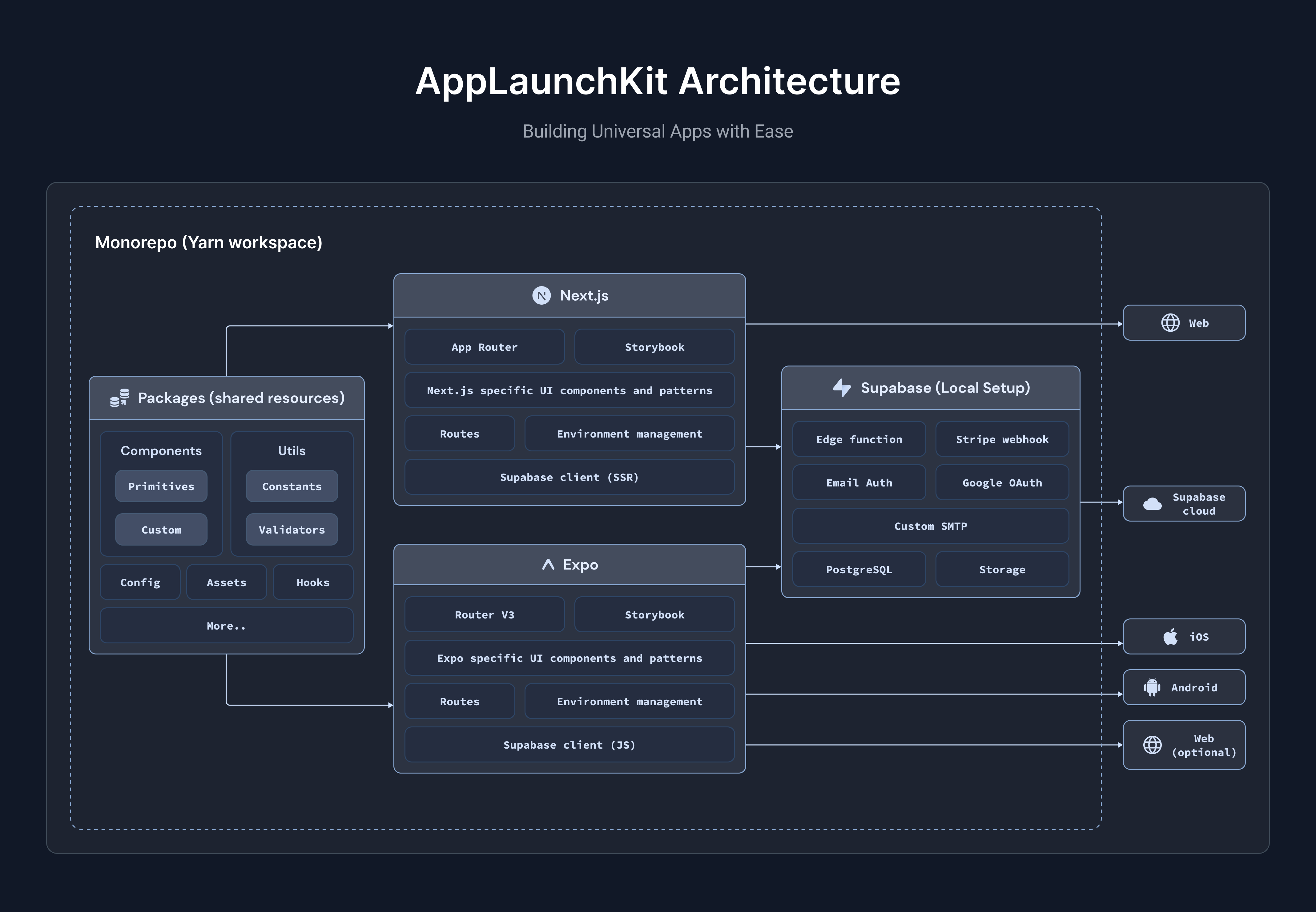Click the Monorepo (Yarn workspace) label

tap(209, 242)
